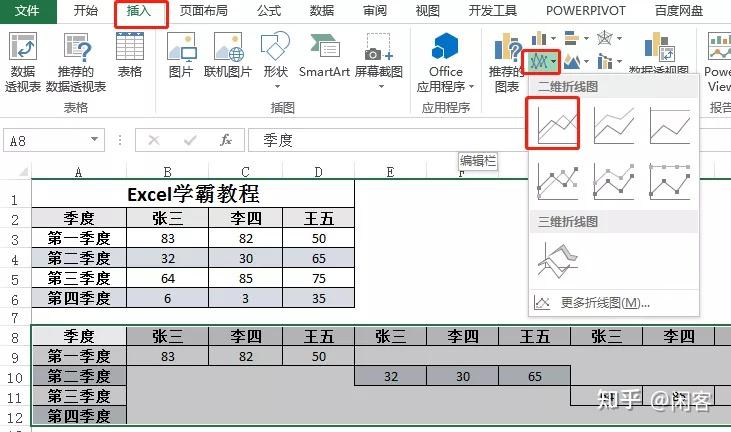
Task: Open the 文件 File tab
Action: pos(27,11)
